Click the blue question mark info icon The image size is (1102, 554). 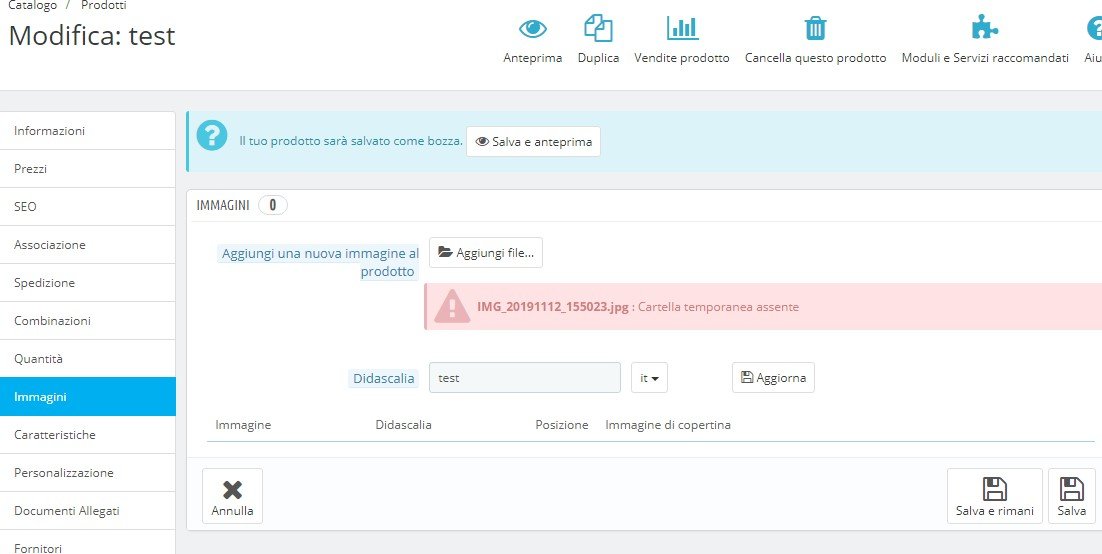pos(212,135)
